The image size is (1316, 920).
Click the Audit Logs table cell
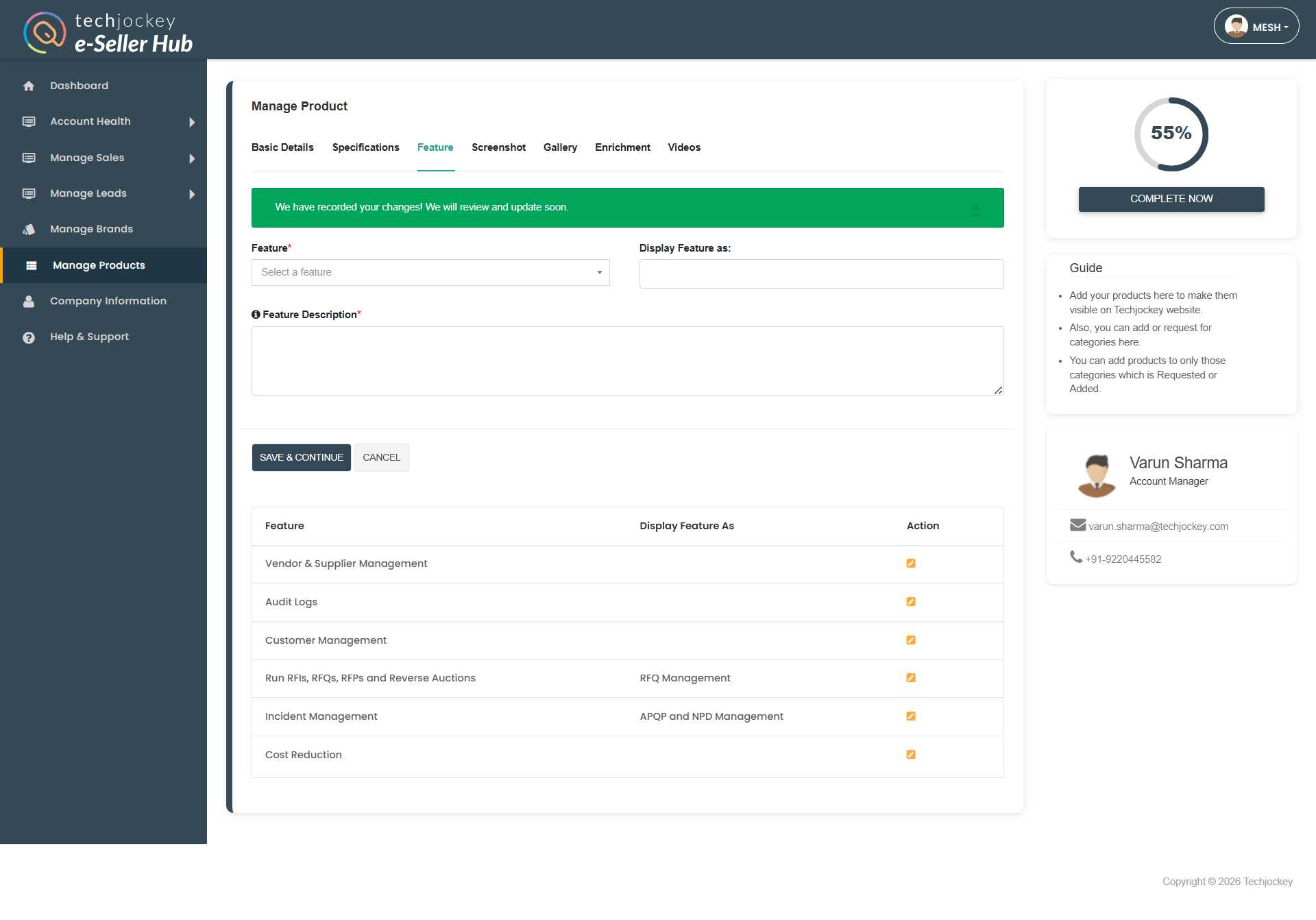pyautogui.click(x=291, y=602)
